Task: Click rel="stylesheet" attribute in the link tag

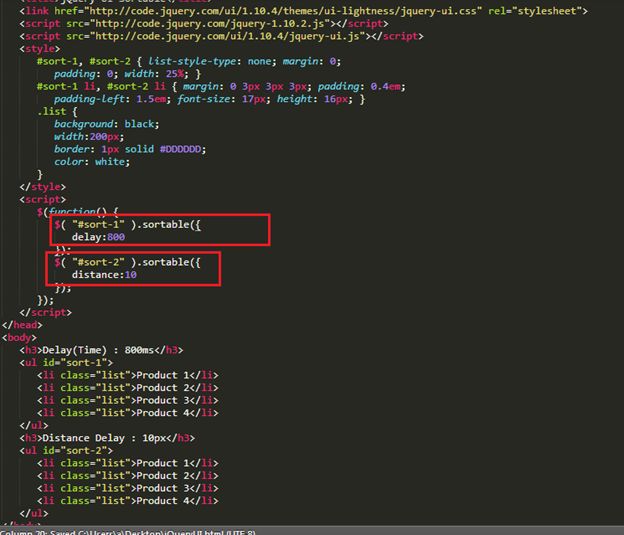Action: click(x=534, y=11)
